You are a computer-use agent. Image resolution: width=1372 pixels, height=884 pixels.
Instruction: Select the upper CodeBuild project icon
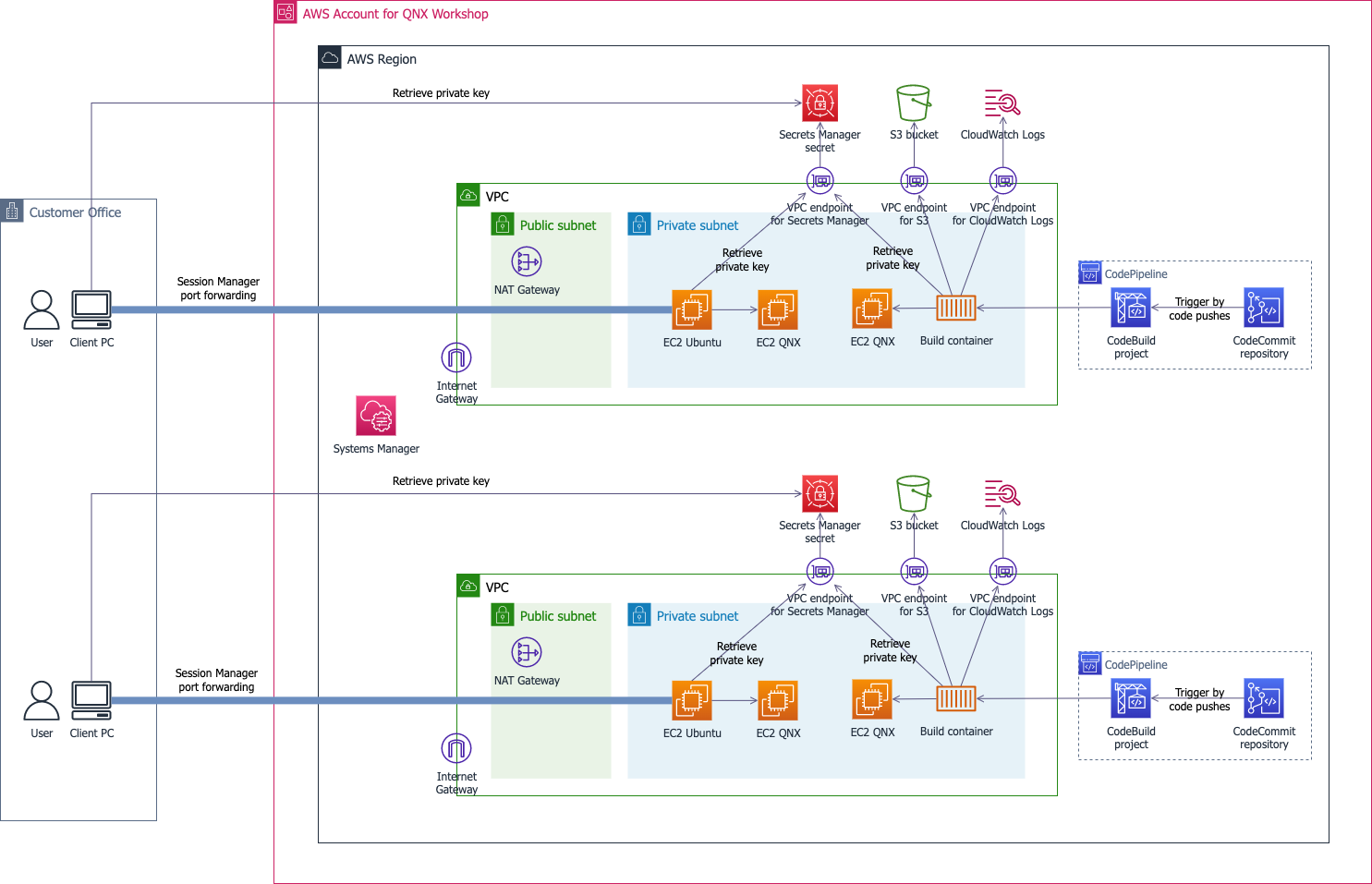1131,309
